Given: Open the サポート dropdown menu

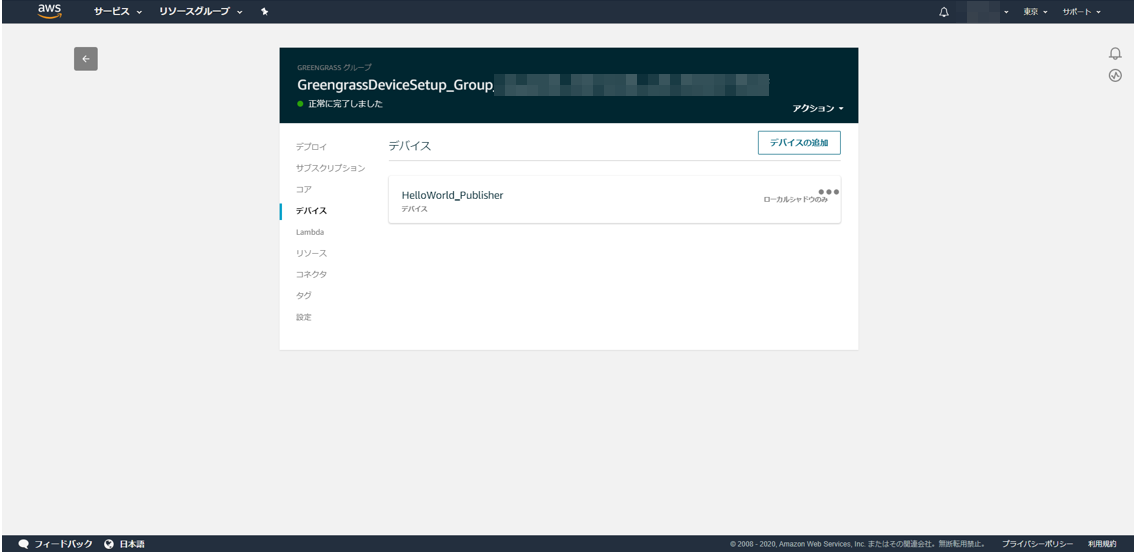Looking at the screenshot, I should coord(1081,12).
